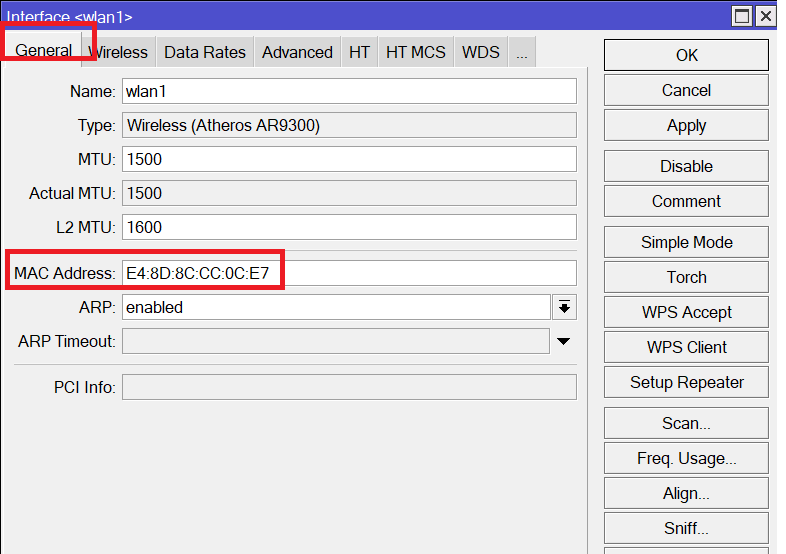The width and height of the screenshot is (786, 554).
Task: Maximize the Interface wlan1 window
Action: tap(742, 16)
